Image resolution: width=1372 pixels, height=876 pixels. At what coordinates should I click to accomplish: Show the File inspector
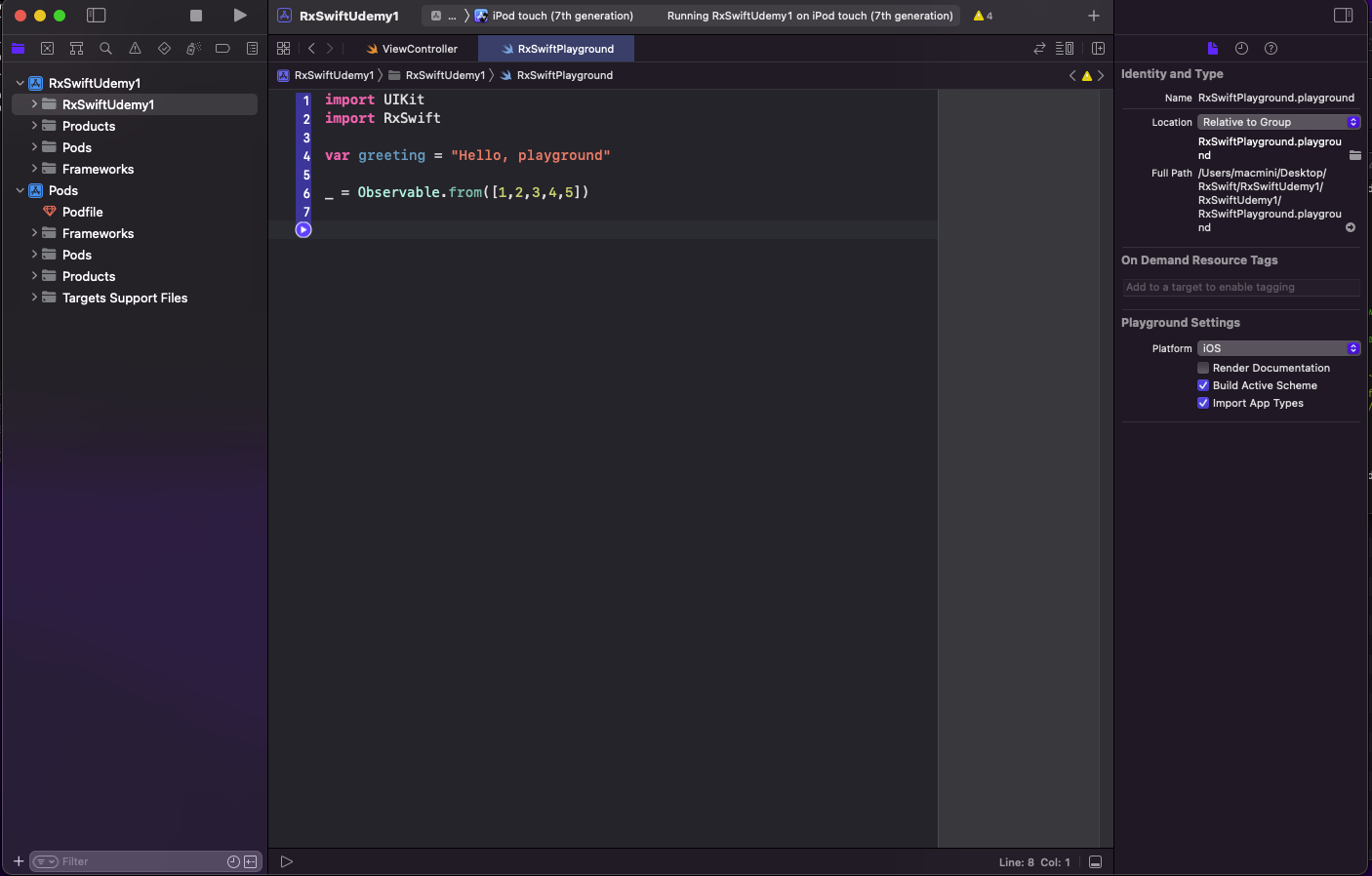click(x=1212, y=48)
